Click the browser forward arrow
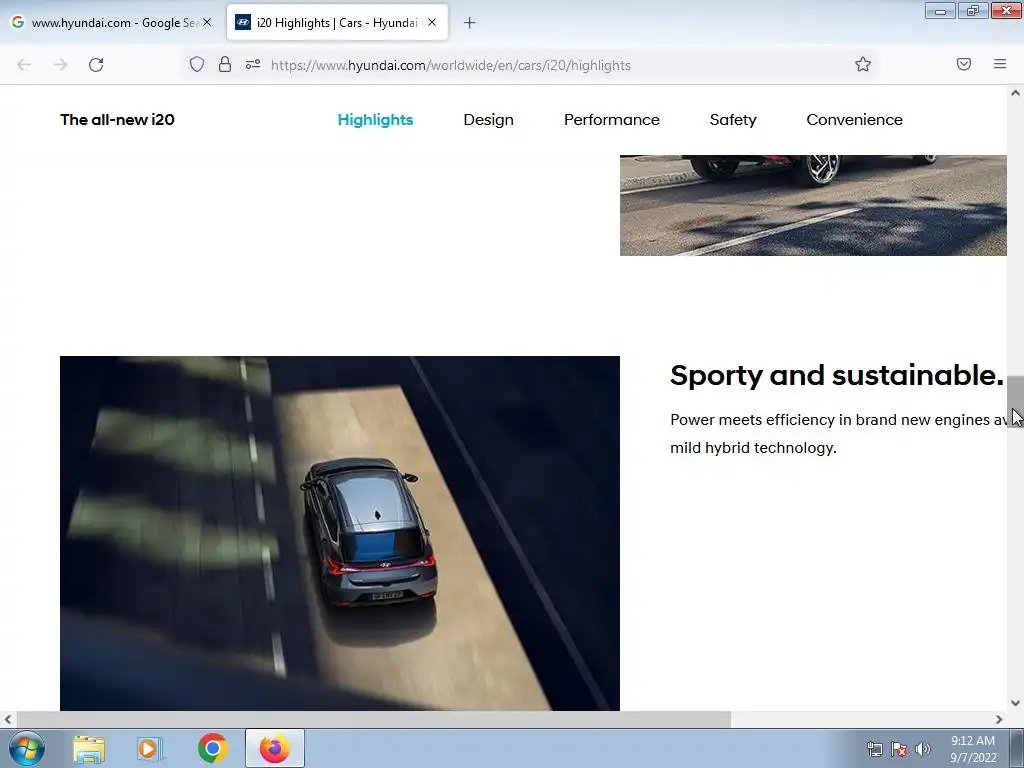The height and width of the screenshot is (768, 1024). pos(60,65)
